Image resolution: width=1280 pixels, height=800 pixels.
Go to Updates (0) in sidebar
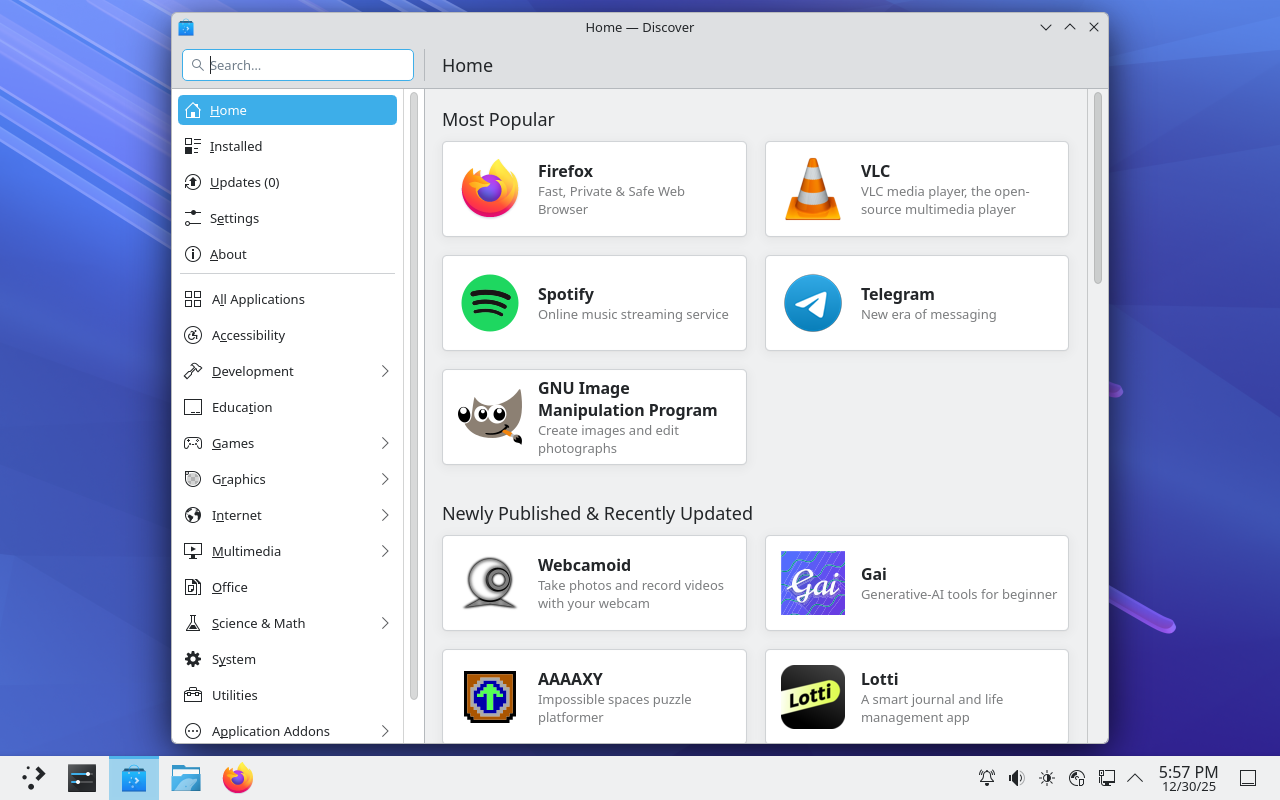[244, 182]
